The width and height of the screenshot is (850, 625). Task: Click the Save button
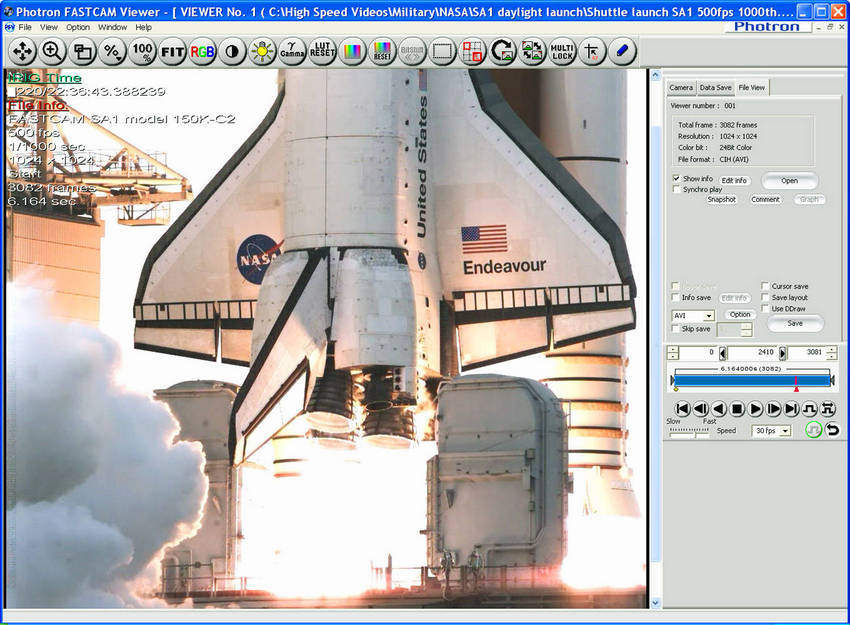click(x=795, y=323)
